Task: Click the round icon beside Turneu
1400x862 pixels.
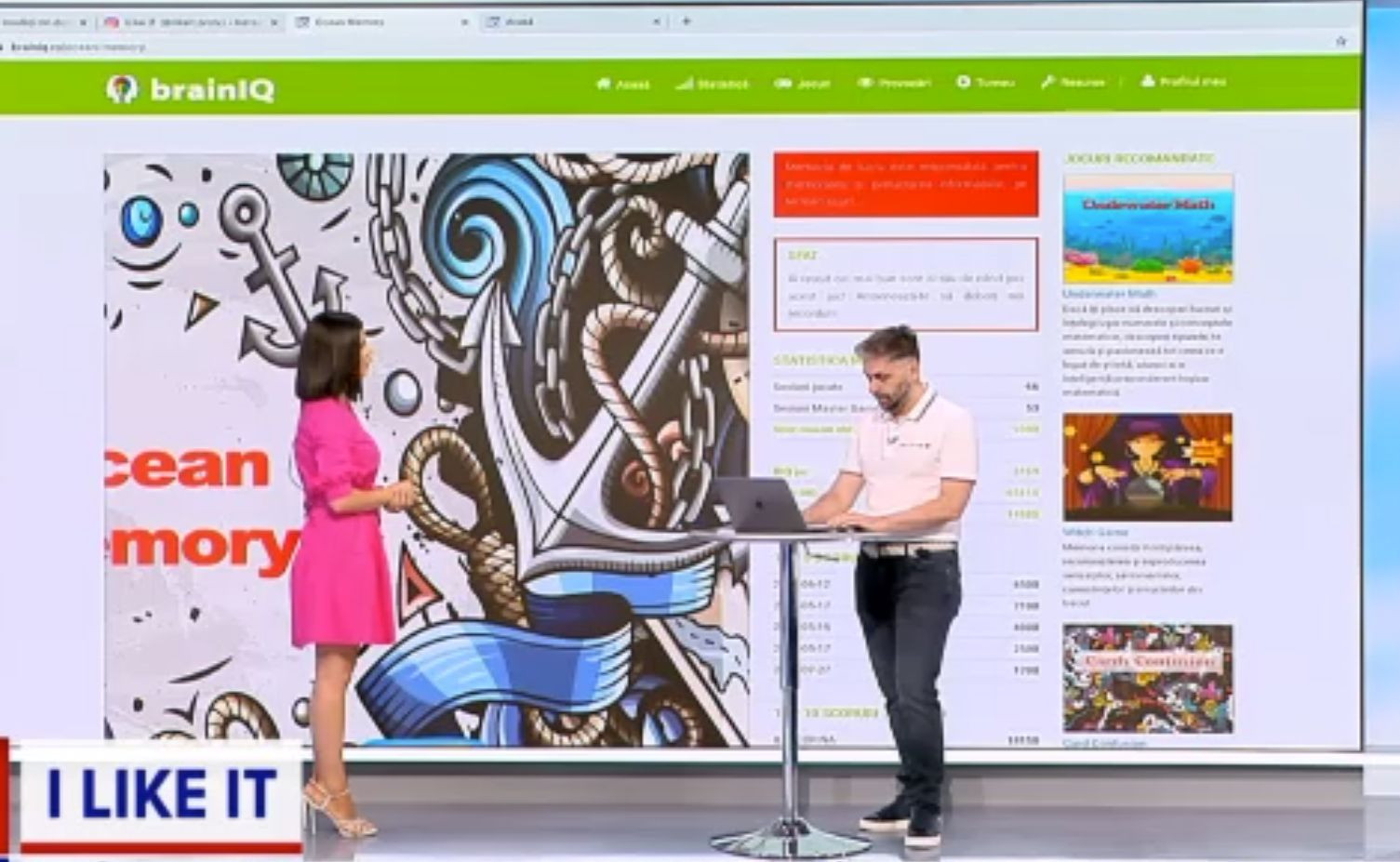Action: pos(964,82)
